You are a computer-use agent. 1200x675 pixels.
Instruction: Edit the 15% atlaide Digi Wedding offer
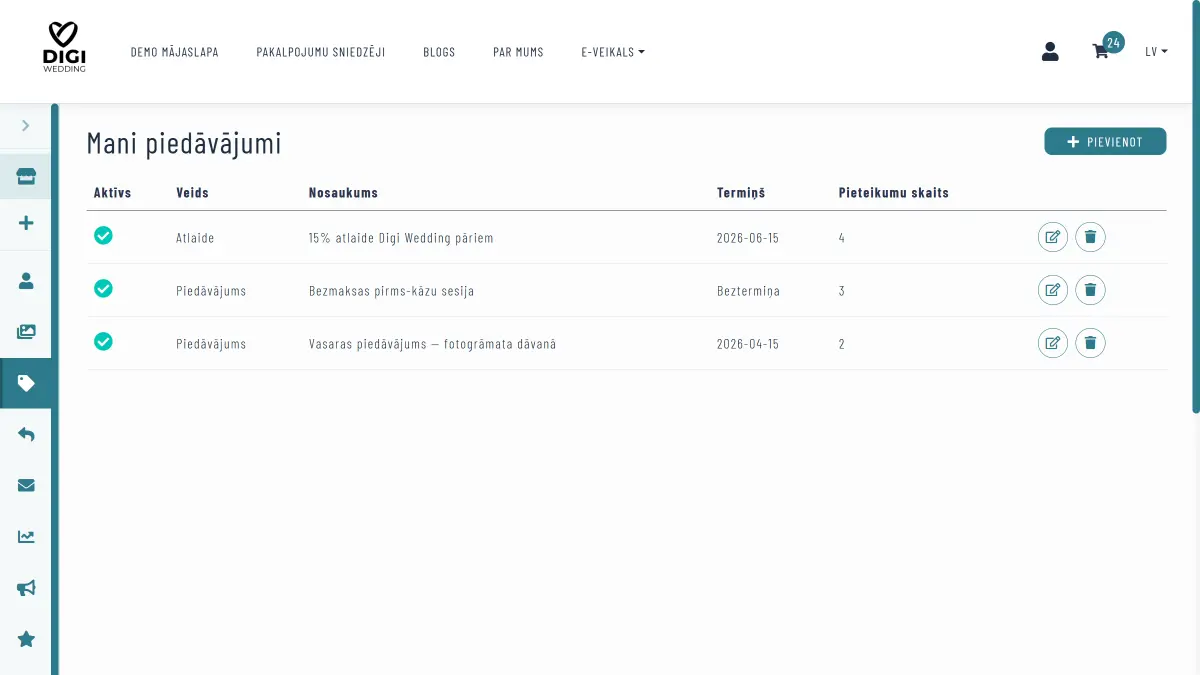(1053, 237)
